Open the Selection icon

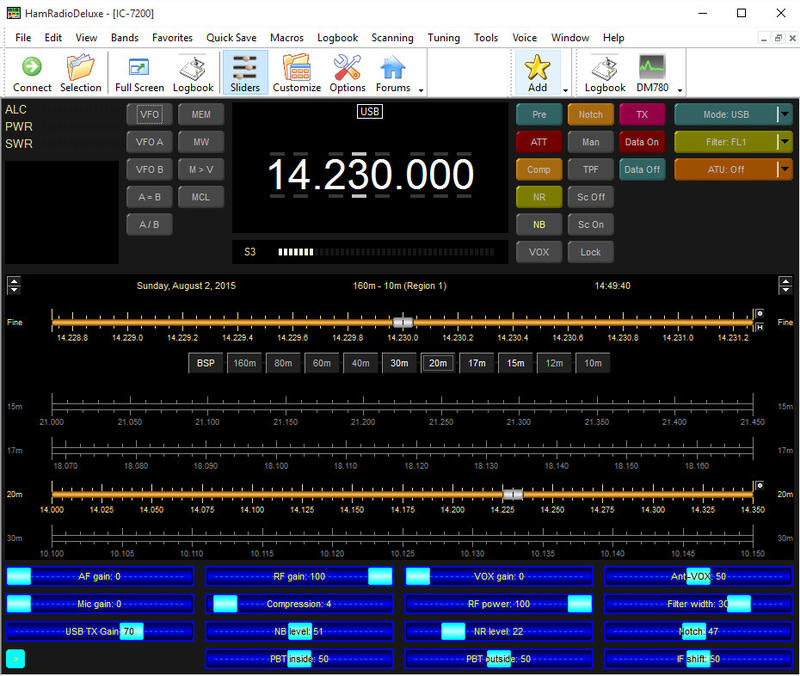tap(80, 72)
